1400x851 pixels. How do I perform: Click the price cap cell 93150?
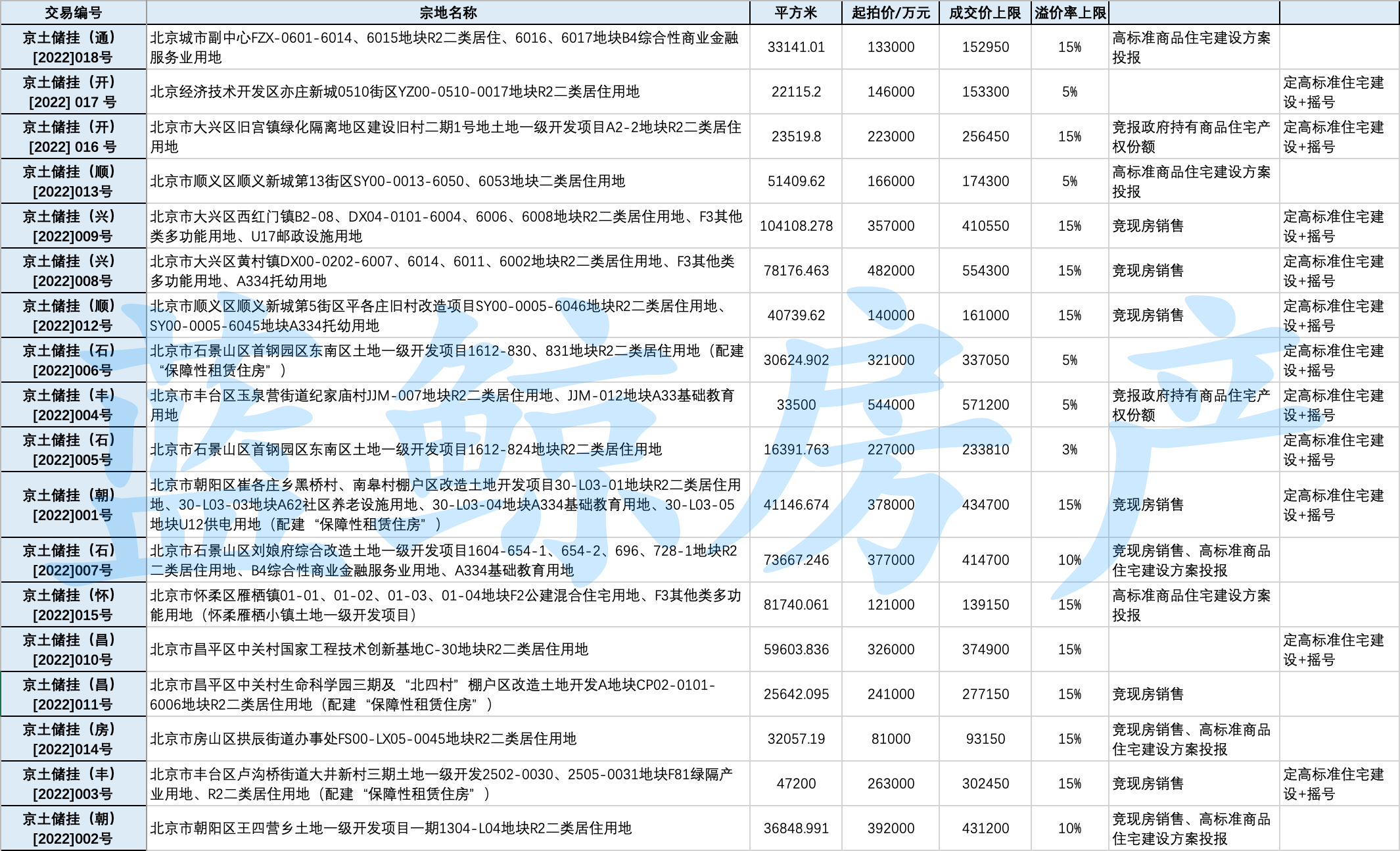click(985, 739)
